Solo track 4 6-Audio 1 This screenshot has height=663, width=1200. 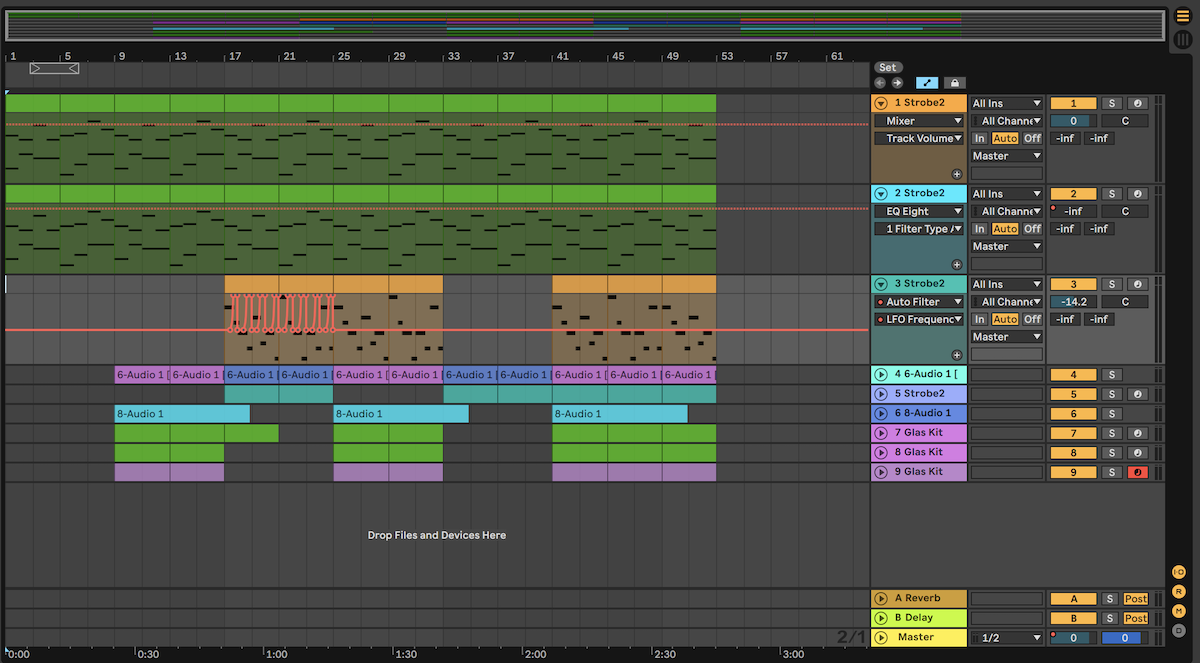tap(1111, 375)
